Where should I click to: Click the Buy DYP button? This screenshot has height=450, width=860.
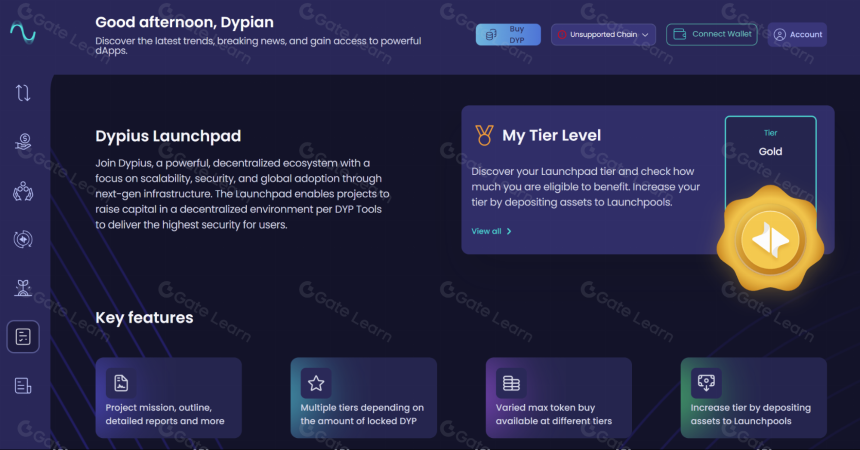click(x=508, y=35)
